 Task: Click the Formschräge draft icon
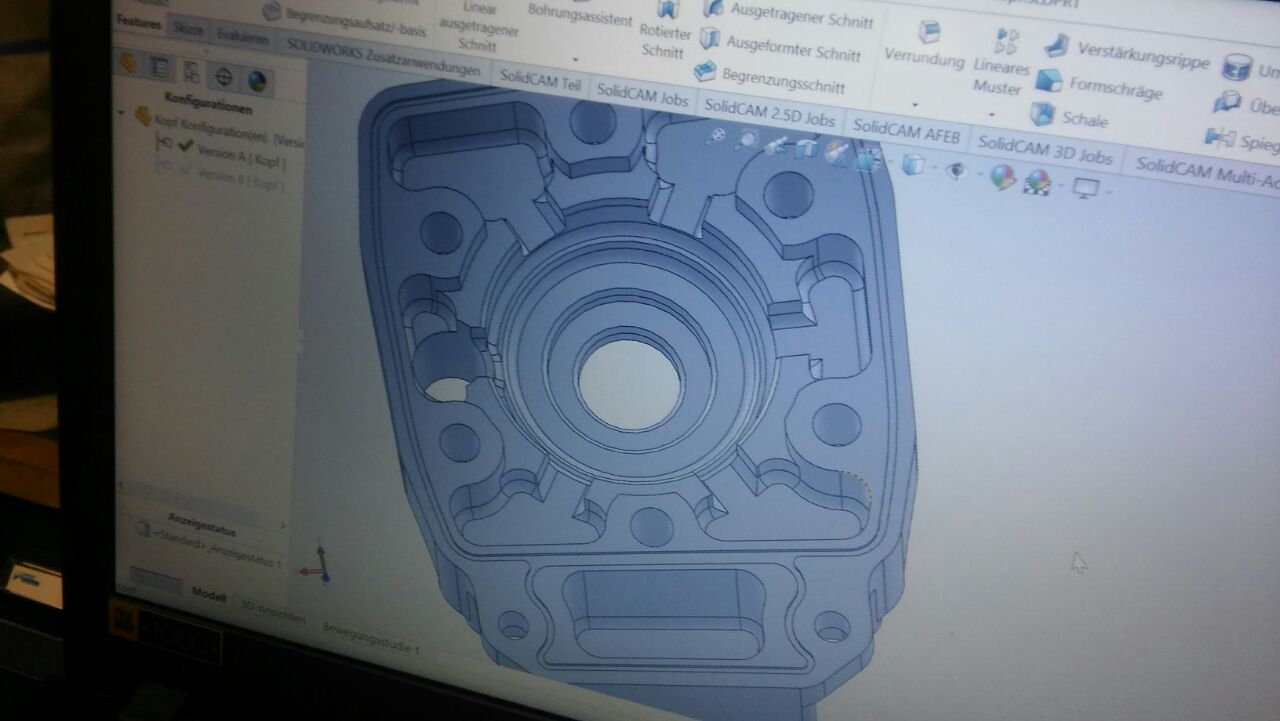1049,80
